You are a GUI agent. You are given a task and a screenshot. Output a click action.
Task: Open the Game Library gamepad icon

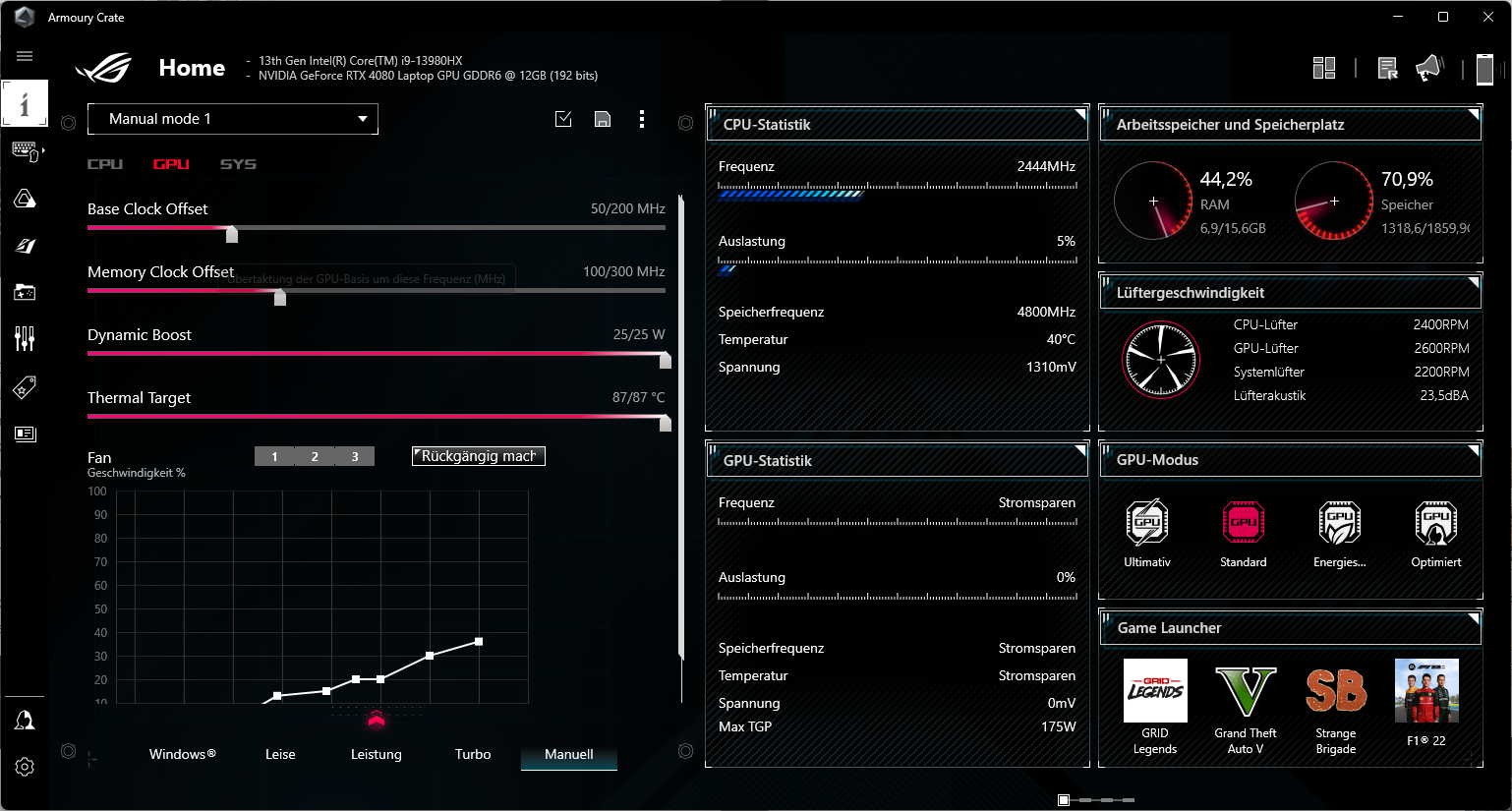[x=25, y=292]
